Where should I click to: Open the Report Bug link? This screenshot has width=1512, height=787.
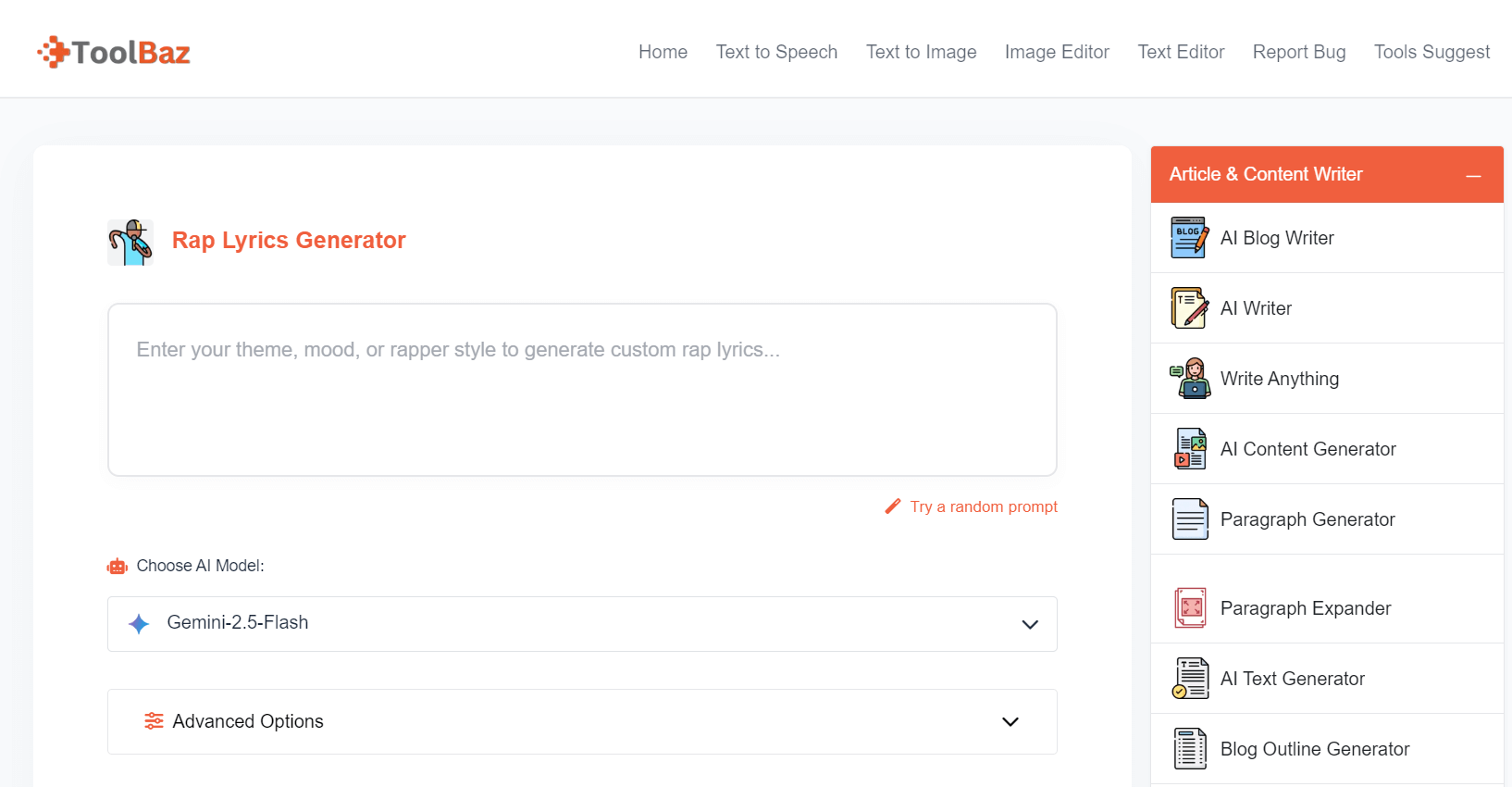pyautogui.click(x=1298, y=52)
